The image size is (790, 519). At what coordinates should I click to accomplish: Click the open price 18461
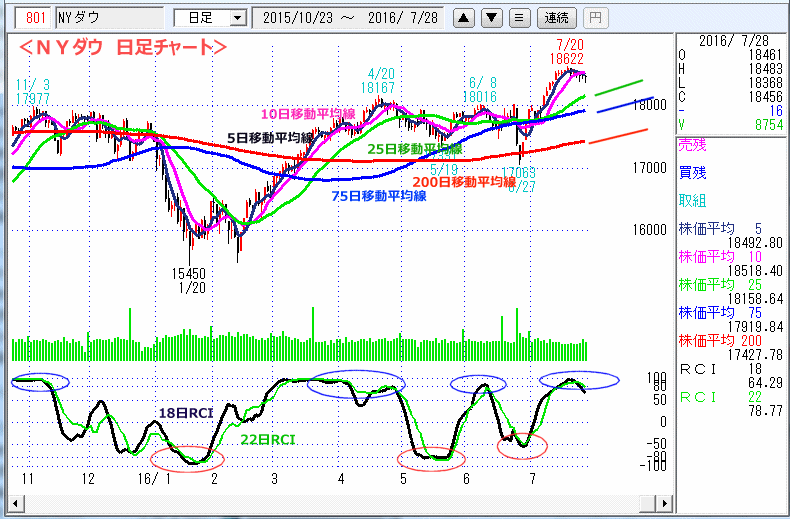point(765,55)
